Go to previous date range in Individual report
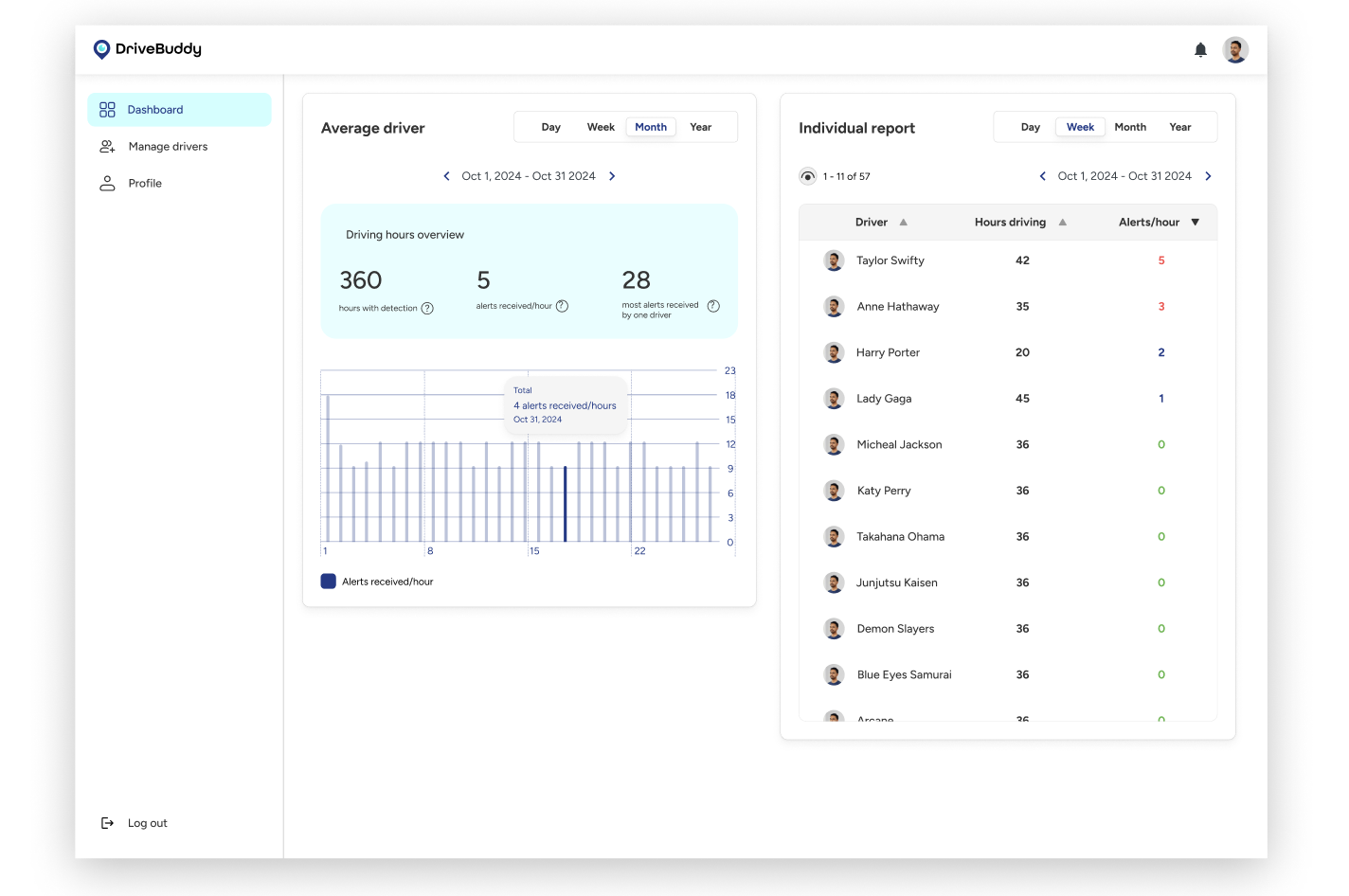The image size is (1349, 896). [1043, 176]
